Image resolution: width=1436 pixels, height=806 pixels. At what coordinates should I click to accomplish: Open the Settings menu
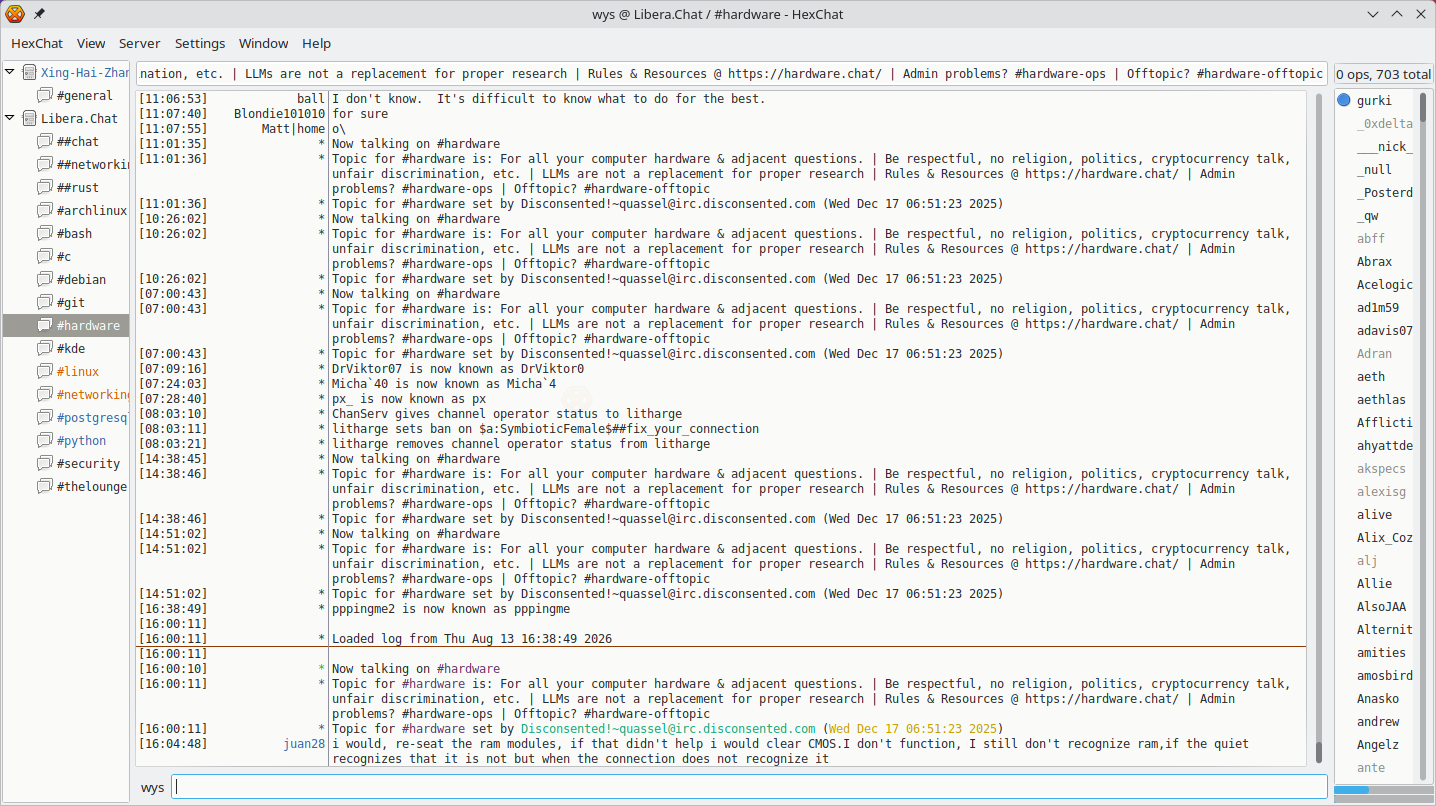(x=200, y=43)
